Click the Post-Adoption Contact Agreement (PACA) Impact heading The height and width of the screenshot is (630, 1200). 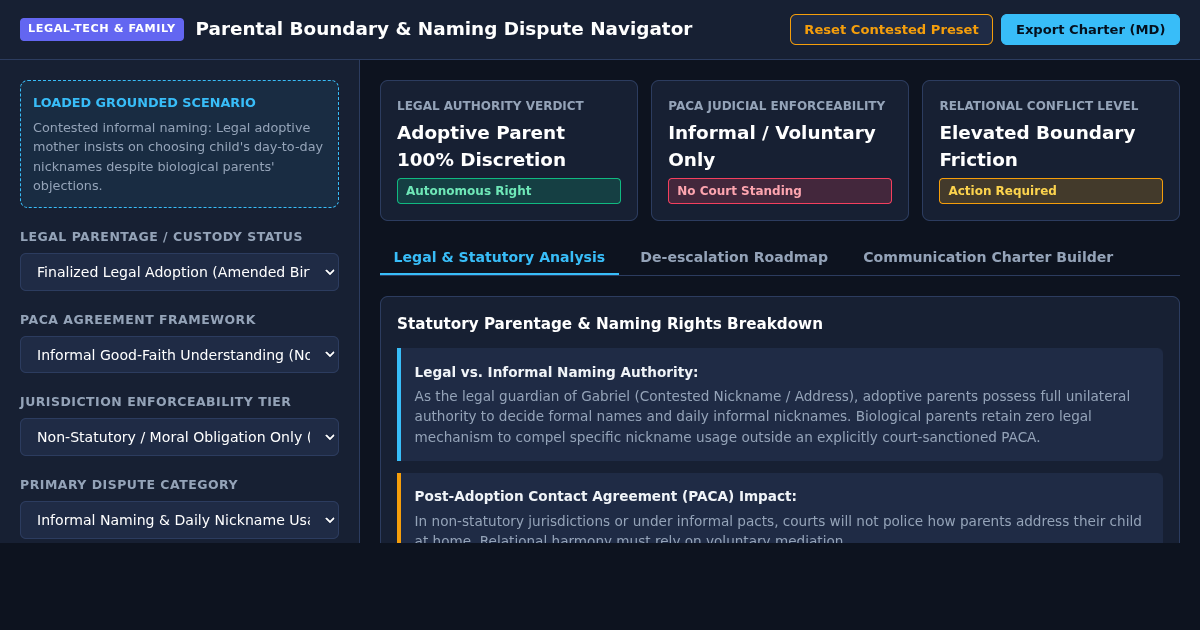(606, 496)
